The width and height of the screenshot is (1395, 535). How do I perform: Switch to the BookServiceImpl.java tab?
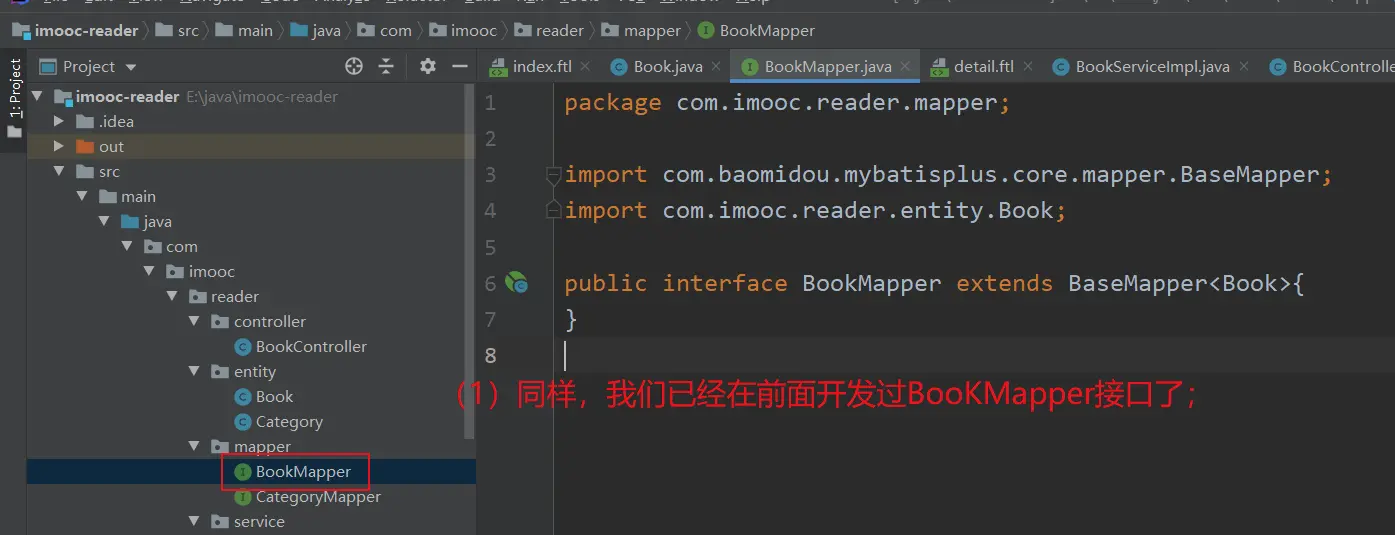[1151, 67]
